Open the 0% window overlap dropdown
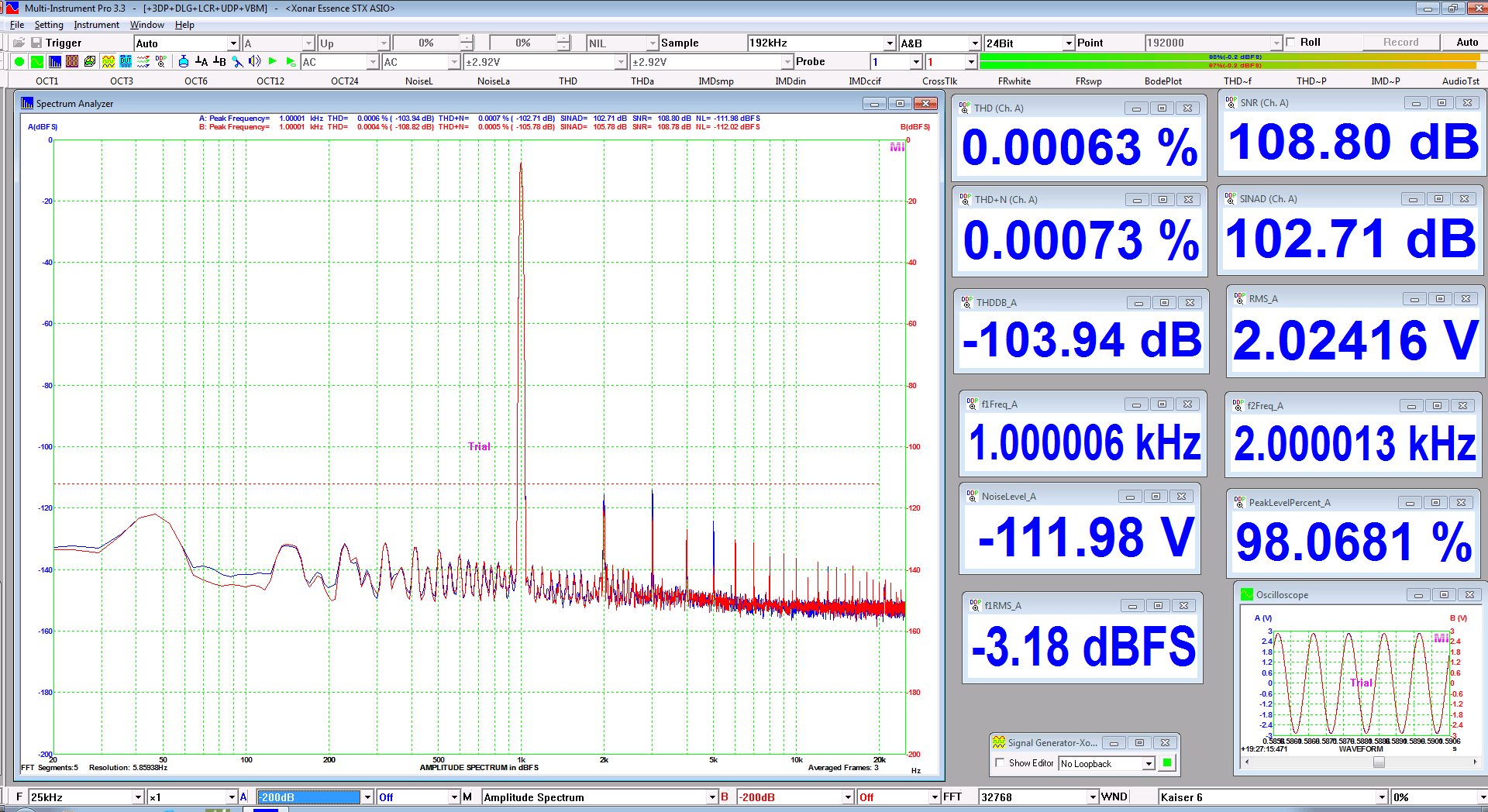 (x=1483, y=797)
